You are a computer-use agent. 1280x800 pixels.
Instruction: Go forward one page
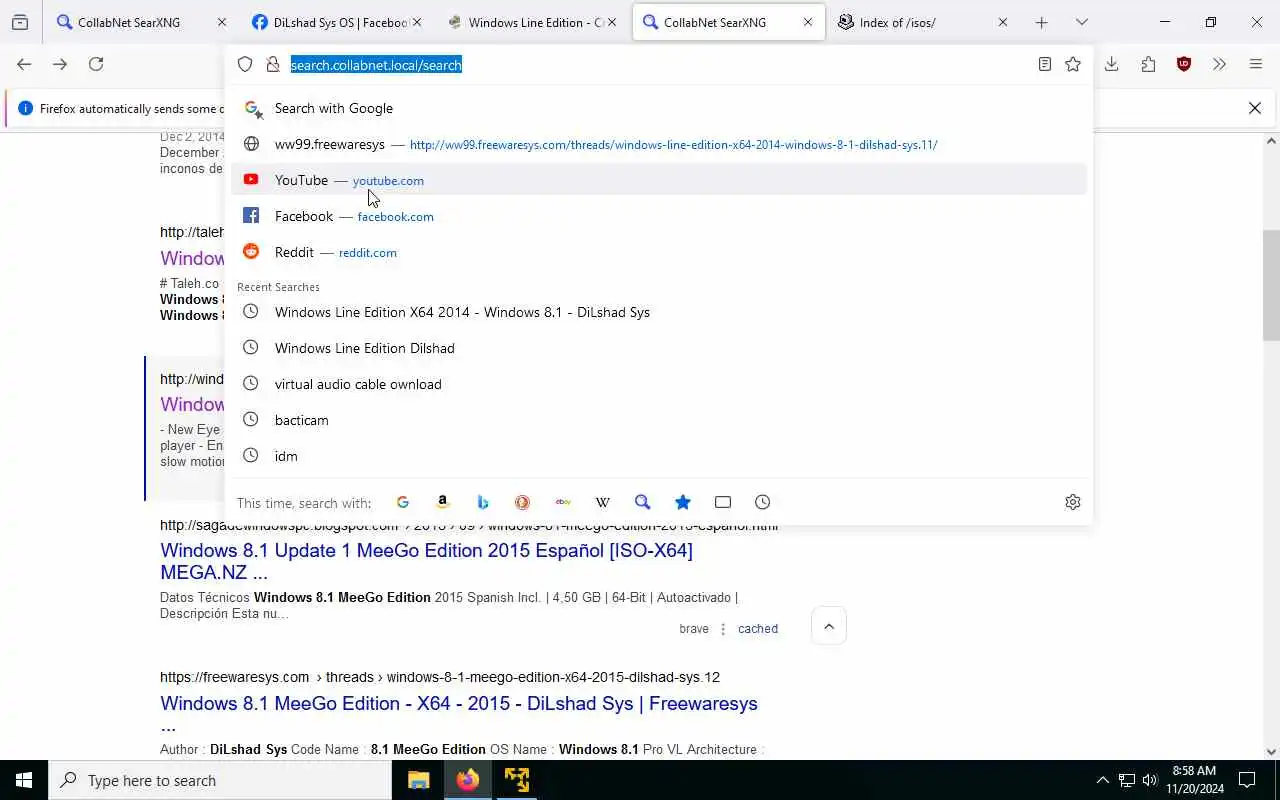(x=60, y=64)
